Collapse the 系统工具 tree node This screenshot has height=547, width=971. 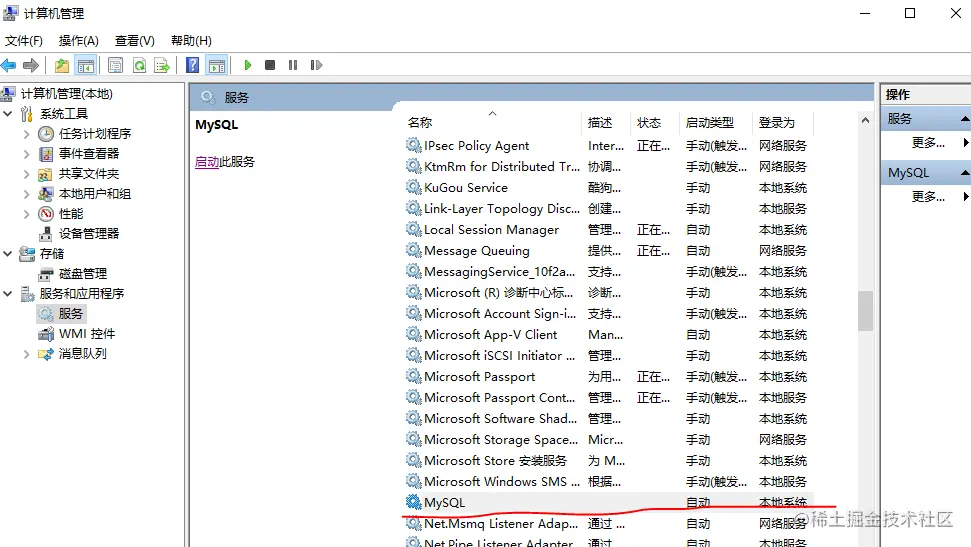[x=8, y=114]
